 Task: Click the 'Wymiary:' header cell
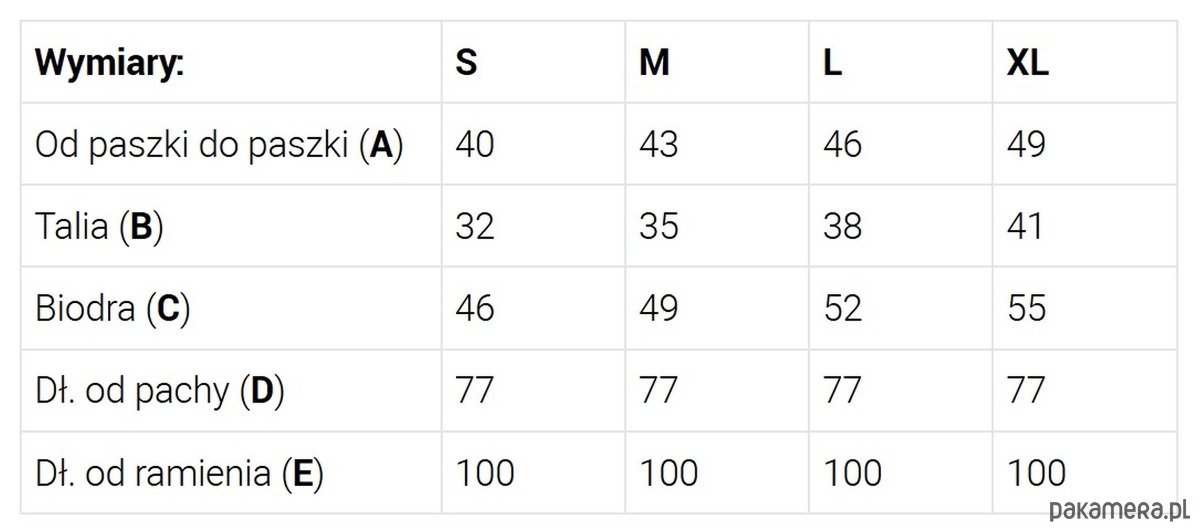tap(110, 63)
